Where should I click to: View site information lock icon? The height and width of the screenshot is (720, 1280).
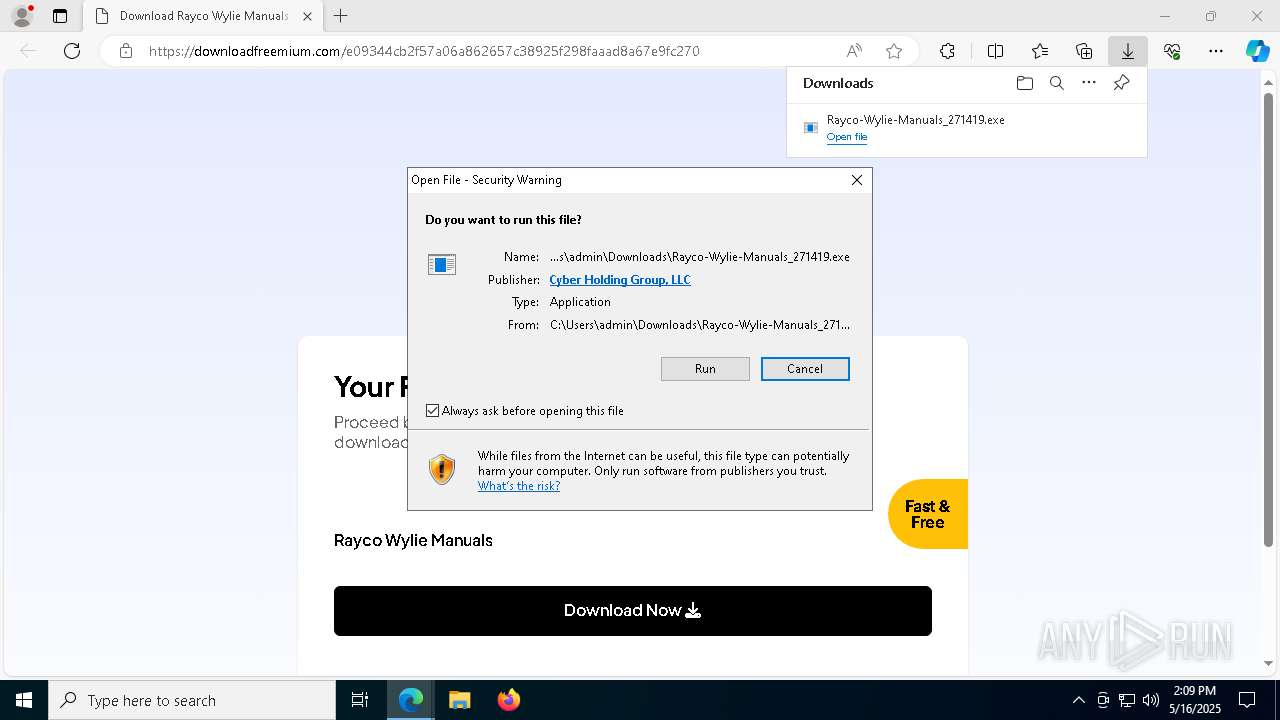tap(126, 51)
